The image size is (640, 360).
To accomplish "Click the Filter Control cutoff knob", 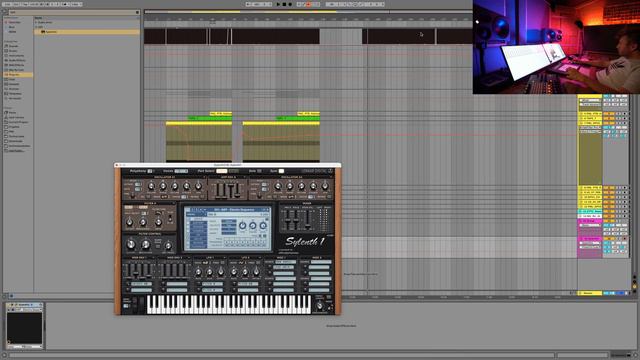I will (131, 244).
